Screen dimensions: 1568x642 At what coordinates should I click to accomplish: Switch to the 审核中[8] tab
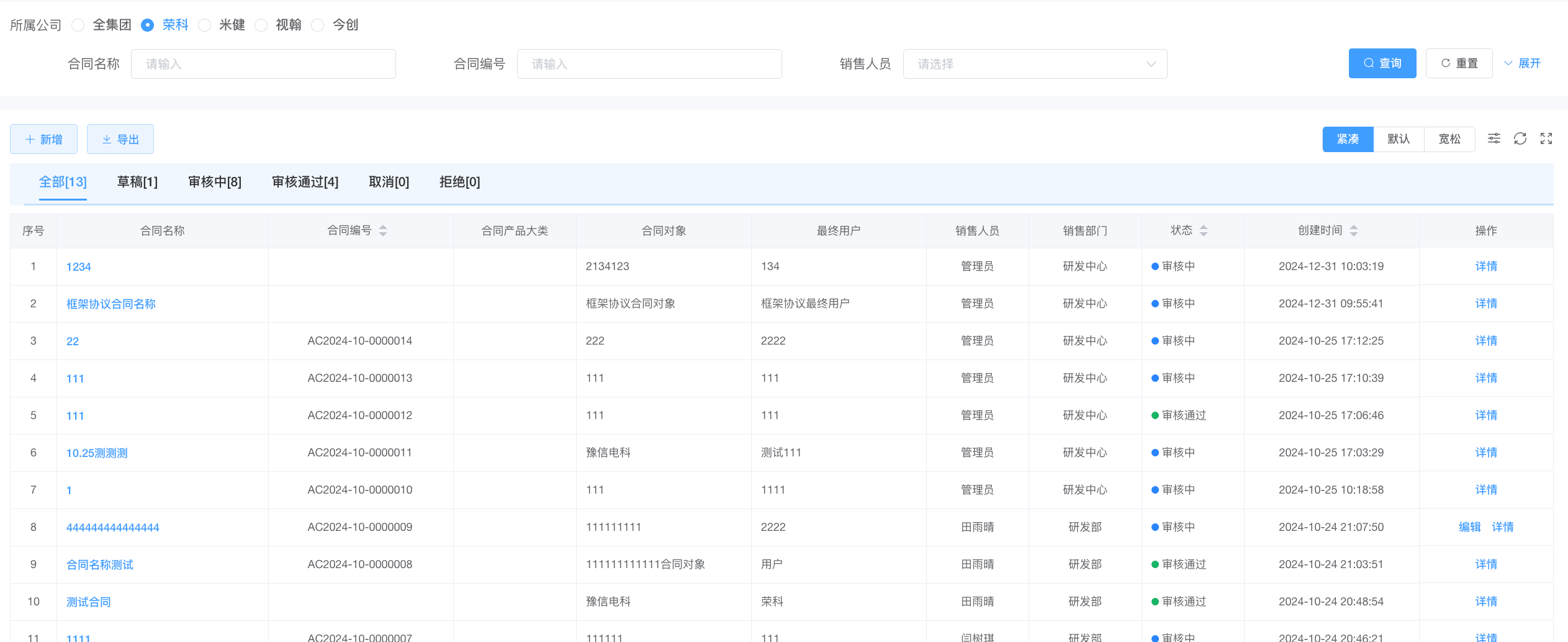pos(215,182)
